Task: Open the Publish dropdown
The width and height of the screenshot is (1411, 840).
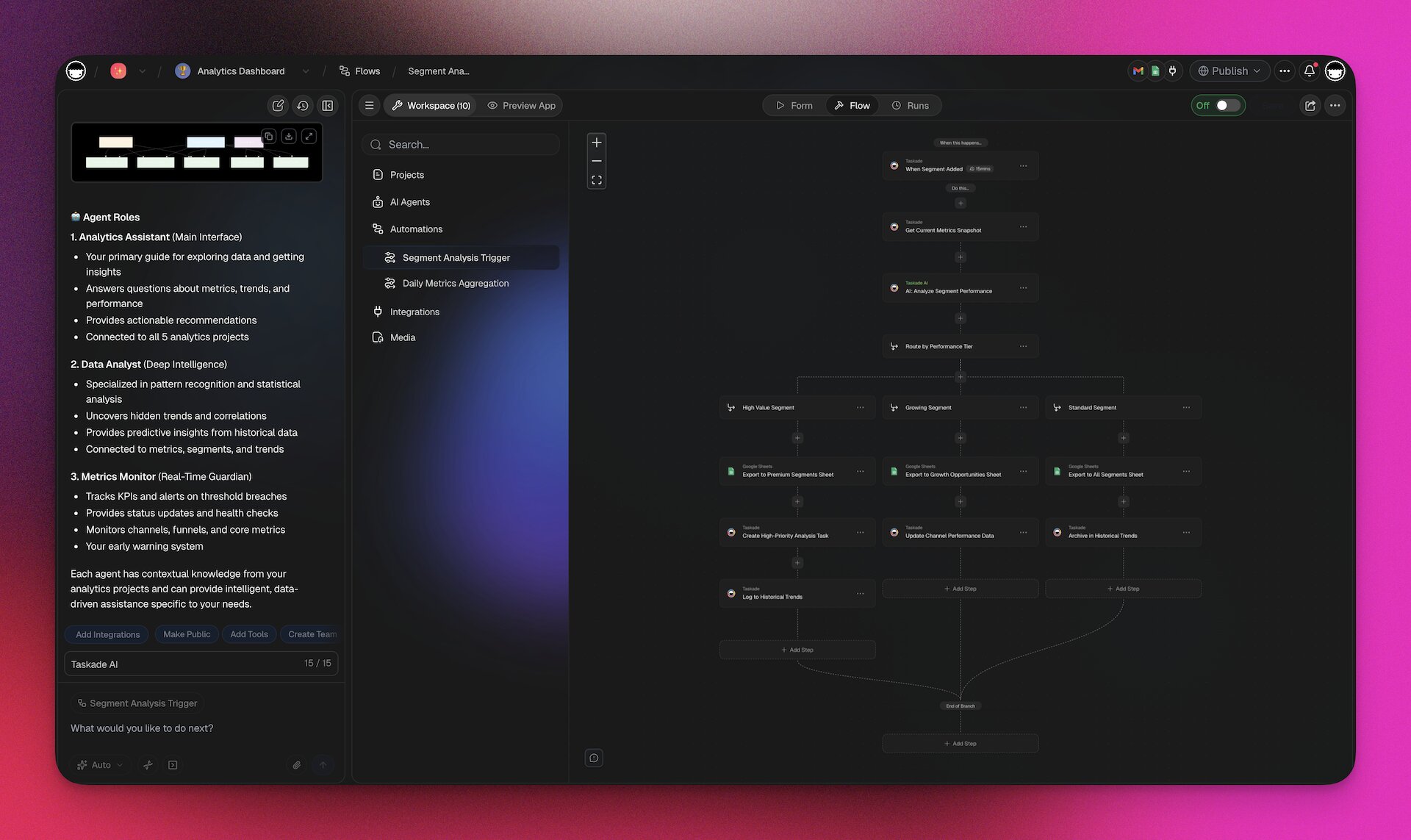Action: tap(1229, 71)
